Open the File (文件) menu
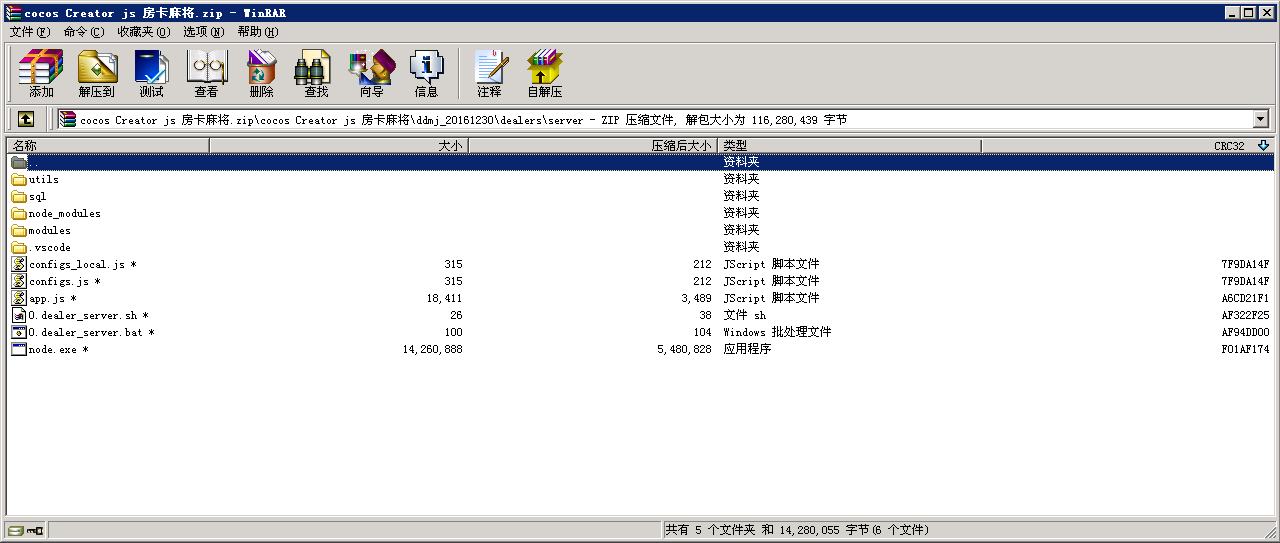Screen dimensions: 1280x543 tap(29, 32)
